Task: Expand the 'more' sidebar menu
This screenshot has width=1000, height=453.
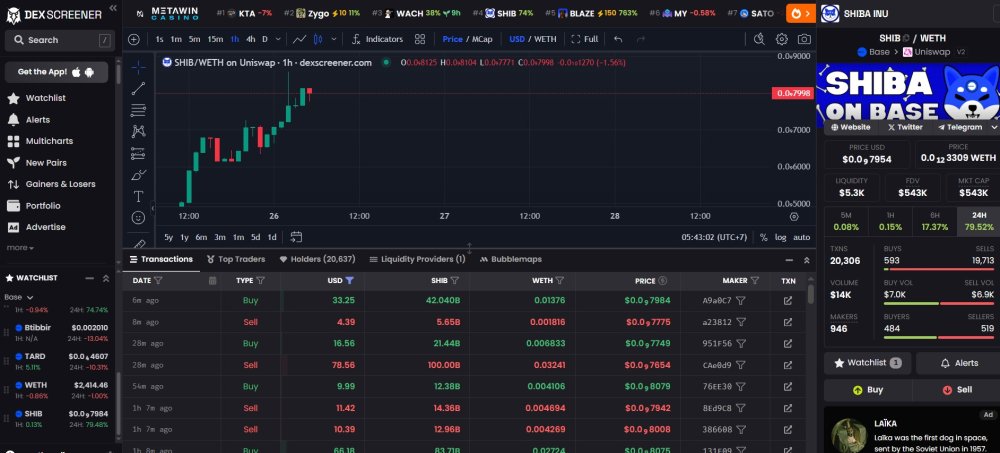Action: (20, 248)
